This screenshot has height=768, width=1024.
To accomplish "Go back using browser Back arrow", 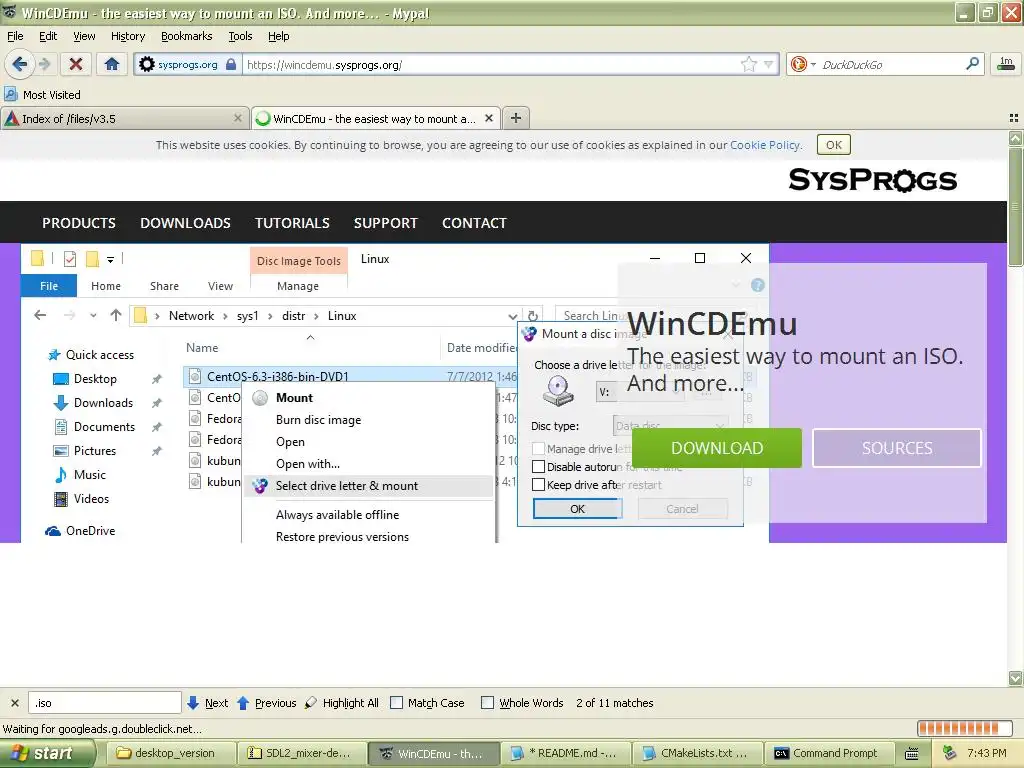I will (20, 64).
